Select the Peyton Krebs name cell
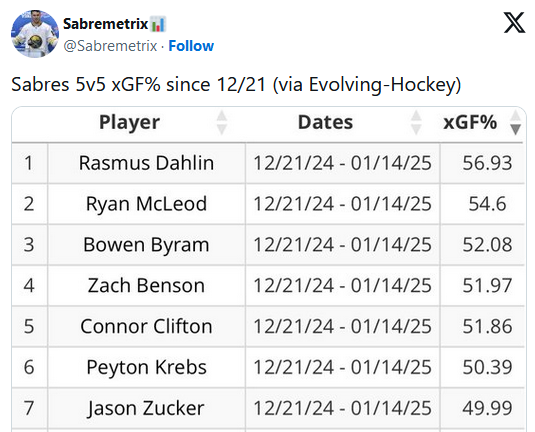535x432 pixels. (146, 367)
